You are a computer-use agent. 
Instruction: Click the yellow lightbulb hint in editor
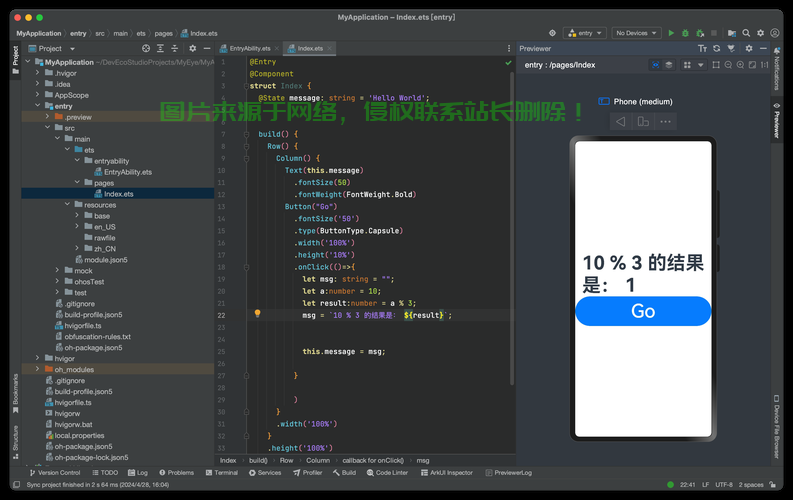click(257, 314)
